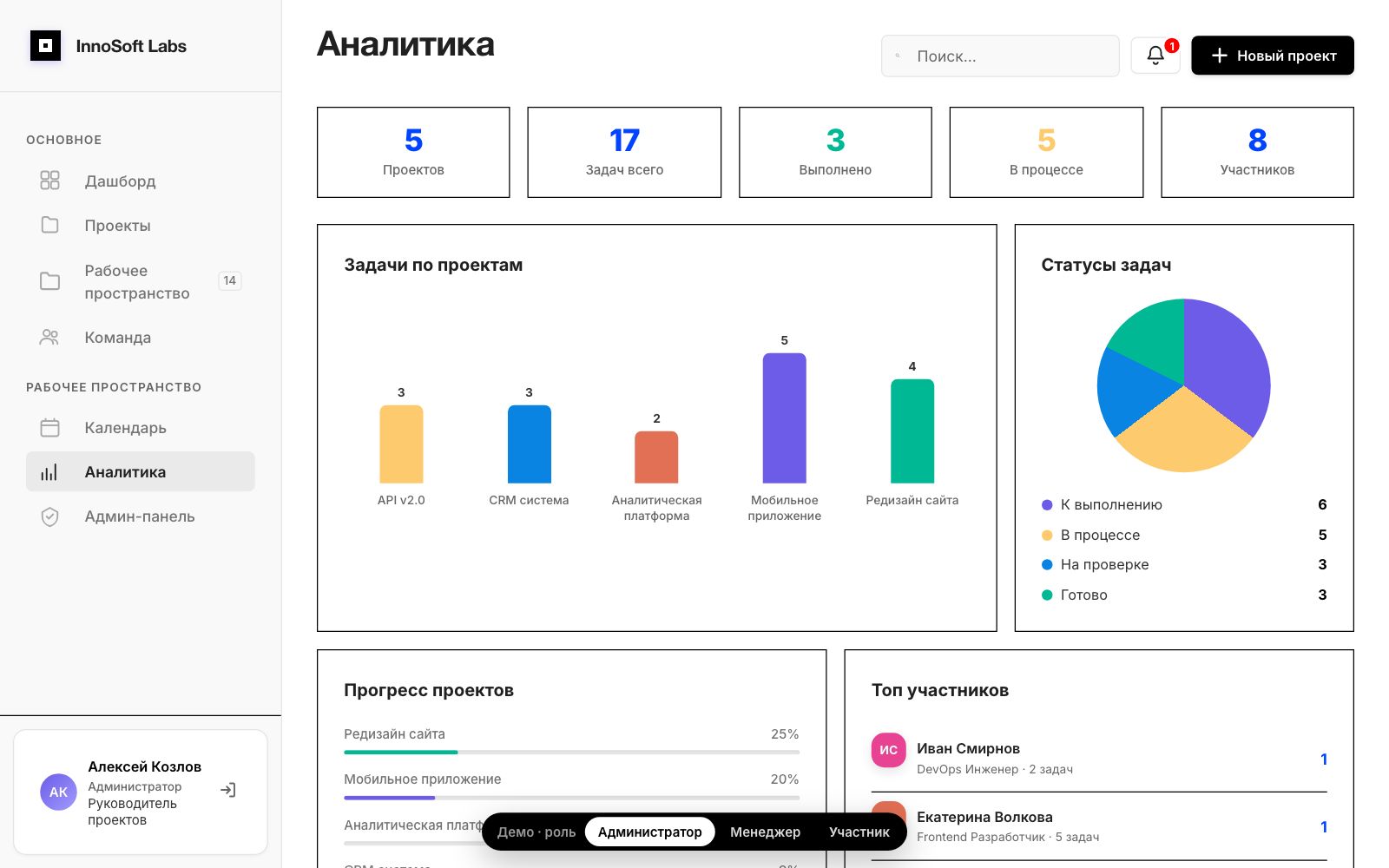Click the Мобильное приложение progress bar

(571, 797)
